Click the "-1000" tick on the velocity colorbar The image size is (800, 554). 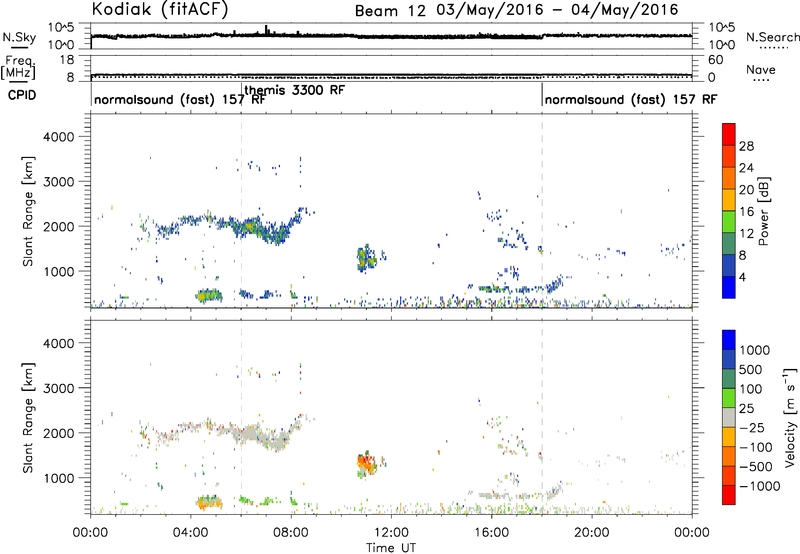759,486
